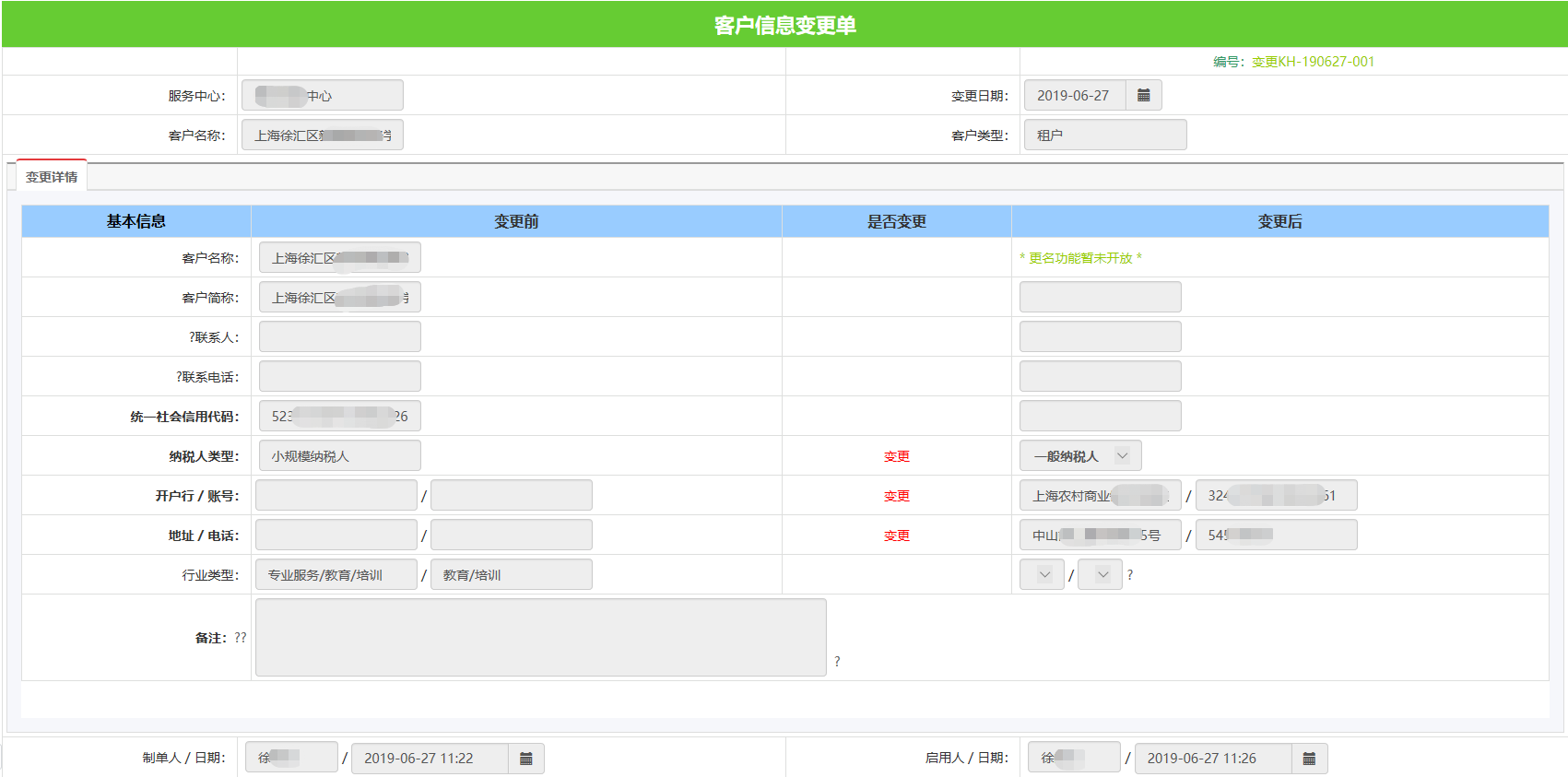This screenshot has width=1568, height=777.
Task: Click the 变更后 bank name field 上海农村商业
Action: click(1100, 496)
